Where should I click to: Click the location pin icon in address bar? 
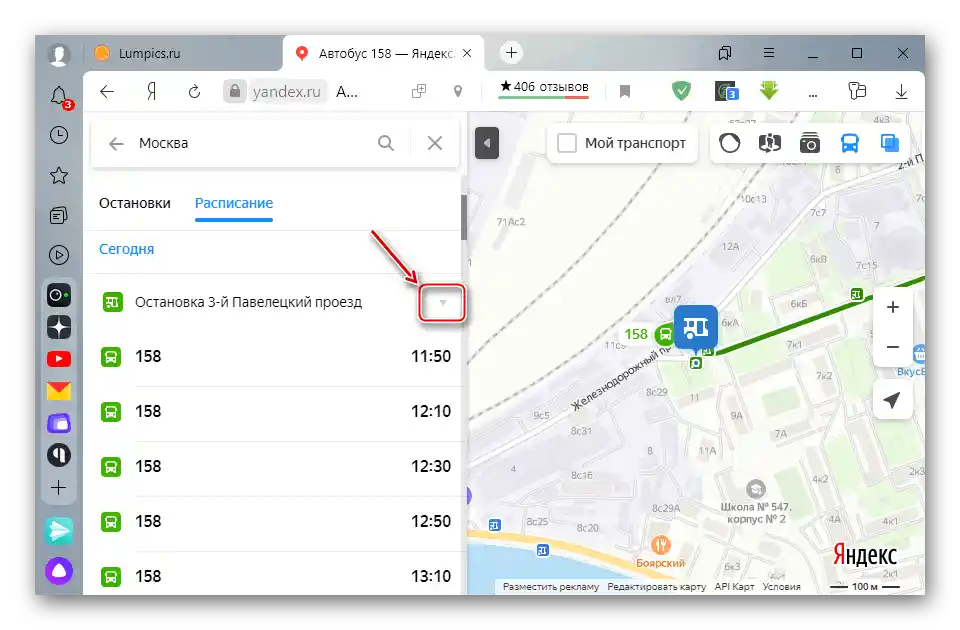tap(457, 92)
